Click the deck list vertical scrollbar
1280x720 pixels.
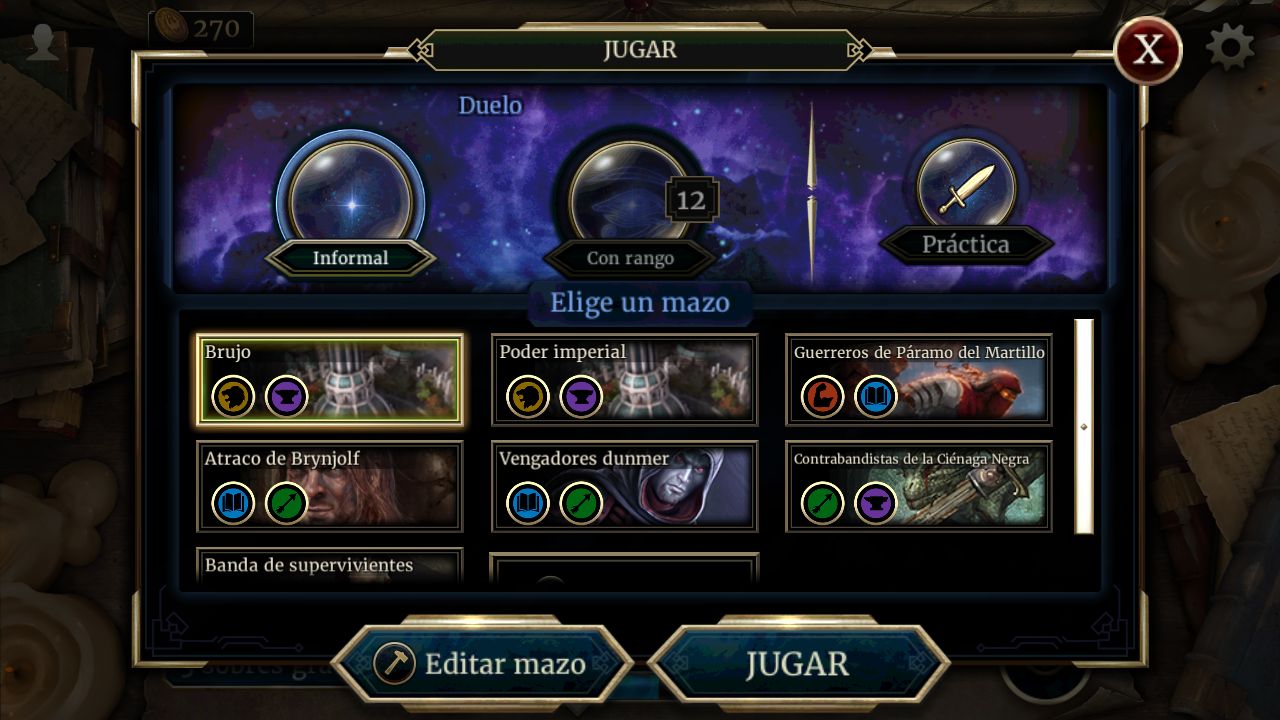click(1084, 427)
